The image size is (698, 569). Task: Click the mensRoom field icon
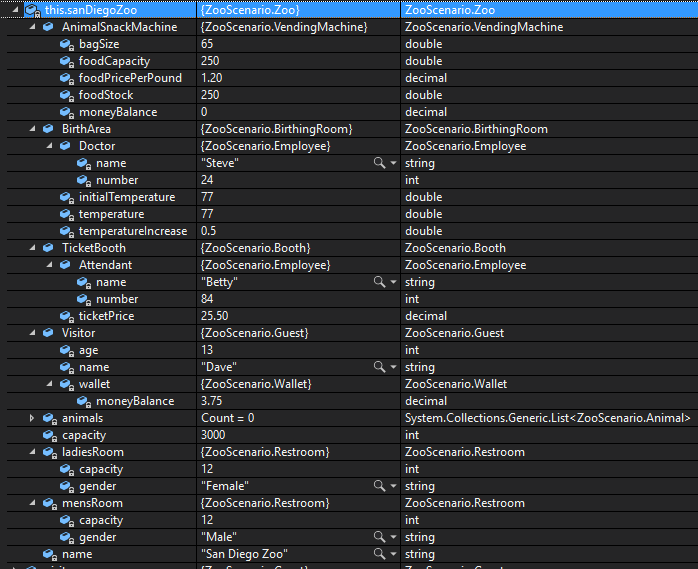pyautogui.click(x=50, y=503)
